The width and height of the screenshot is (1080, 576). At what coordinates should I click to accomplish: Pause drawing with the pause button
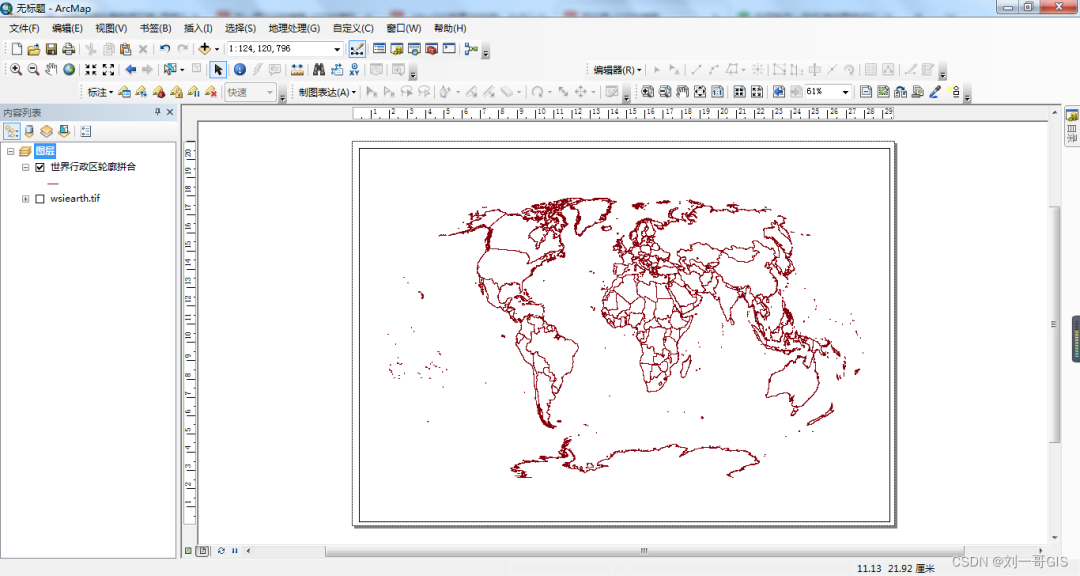pos(235,551)
